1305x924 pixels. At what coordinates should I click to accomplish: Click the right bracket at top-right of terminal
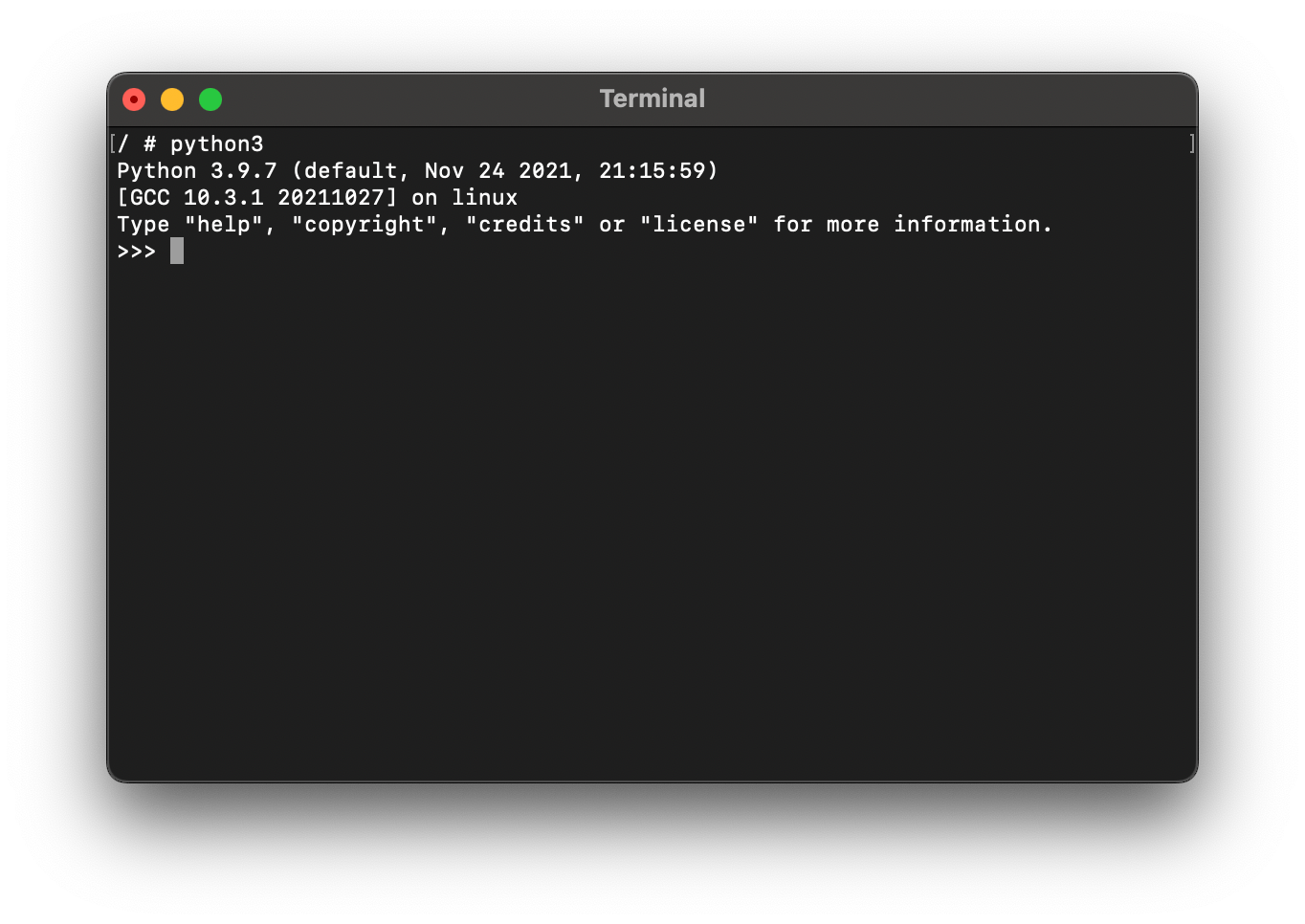click(x=1190, y=143)
